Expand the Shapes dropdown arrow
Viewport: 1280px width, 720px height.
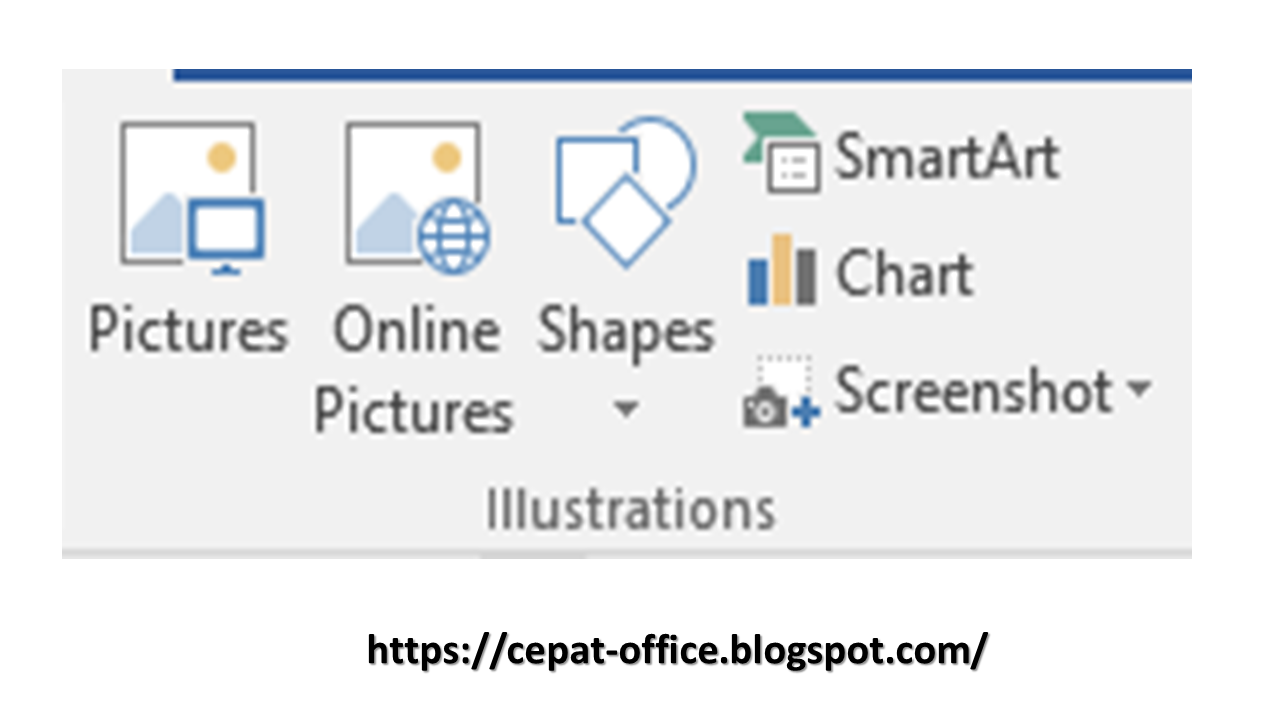(625, 408)
